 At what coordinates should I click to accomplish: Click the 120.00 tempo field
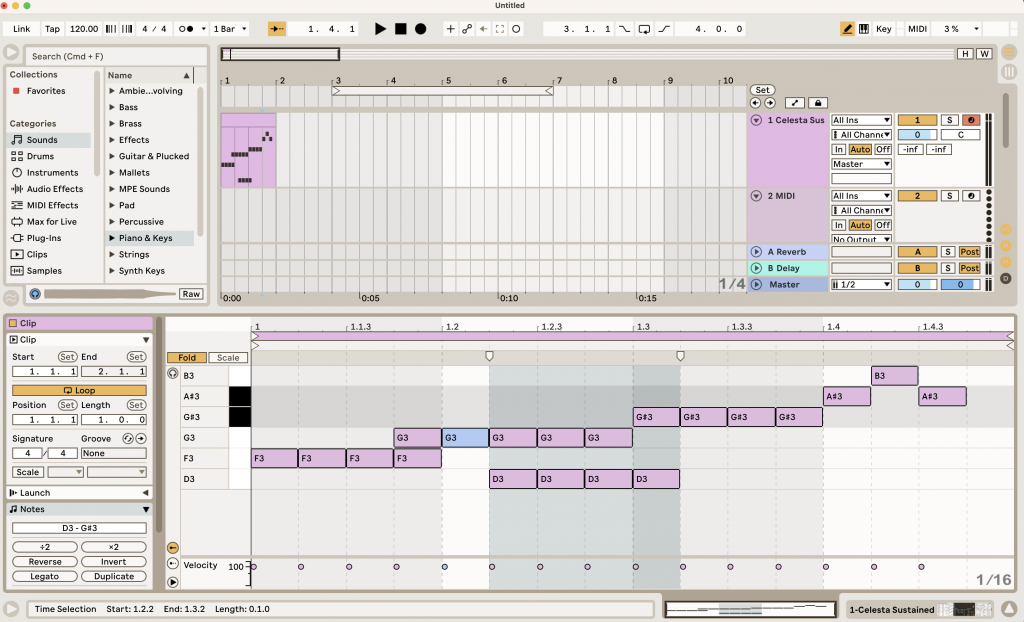[x=84, y=29]
